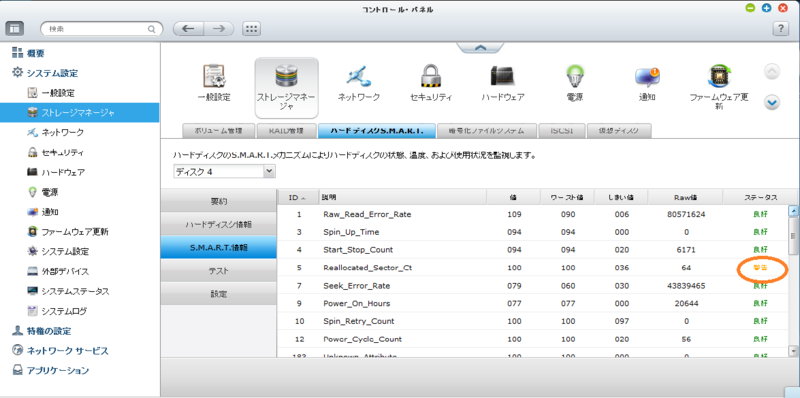The height and width of the screenshot is (398, 800).
Task: Open the テスト section
Action: coord(218,271)
